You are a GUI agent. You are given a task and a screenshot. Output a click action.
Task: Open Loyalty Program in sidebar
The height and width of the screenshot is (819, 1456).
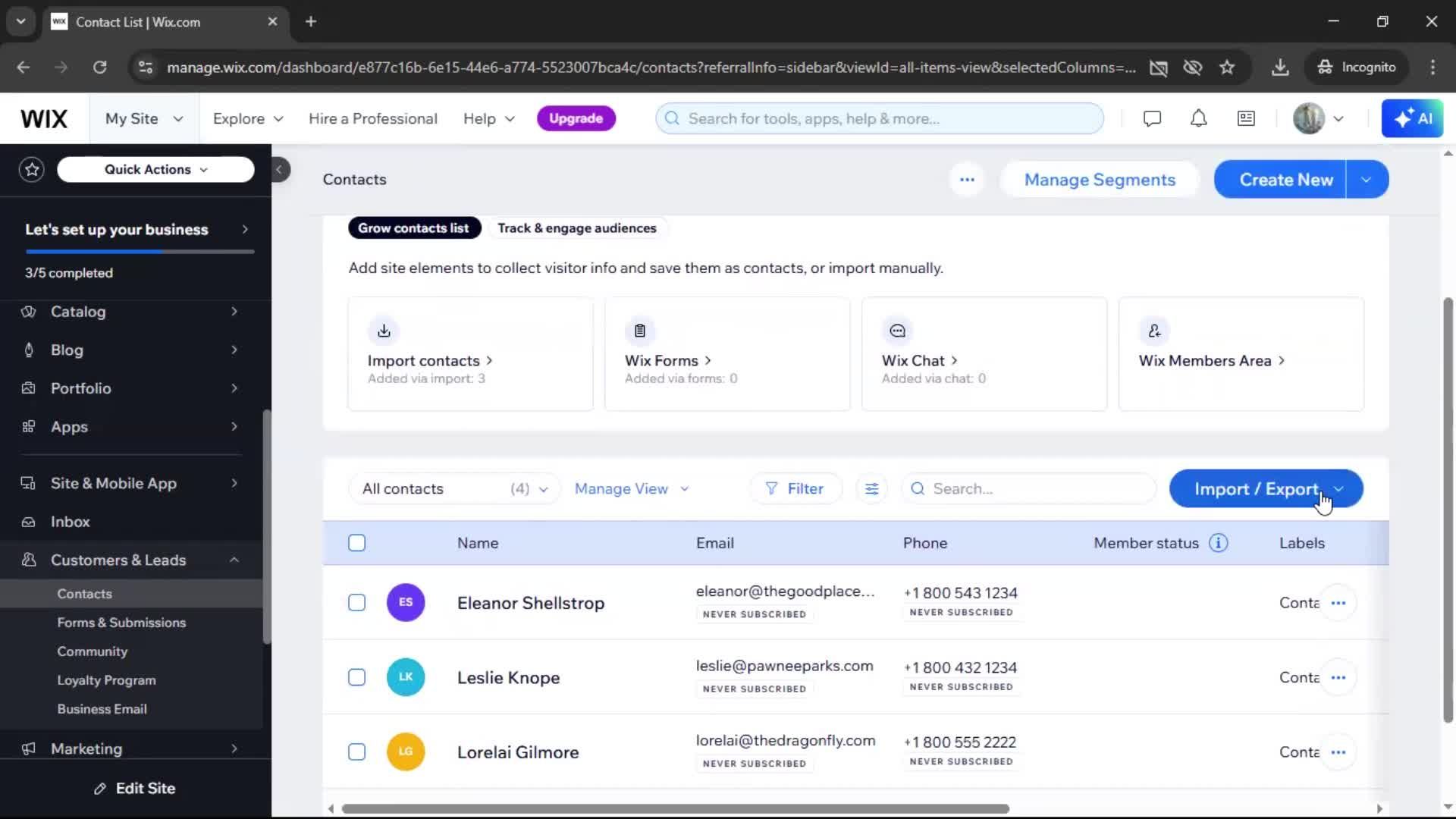(x=106, y=680)
